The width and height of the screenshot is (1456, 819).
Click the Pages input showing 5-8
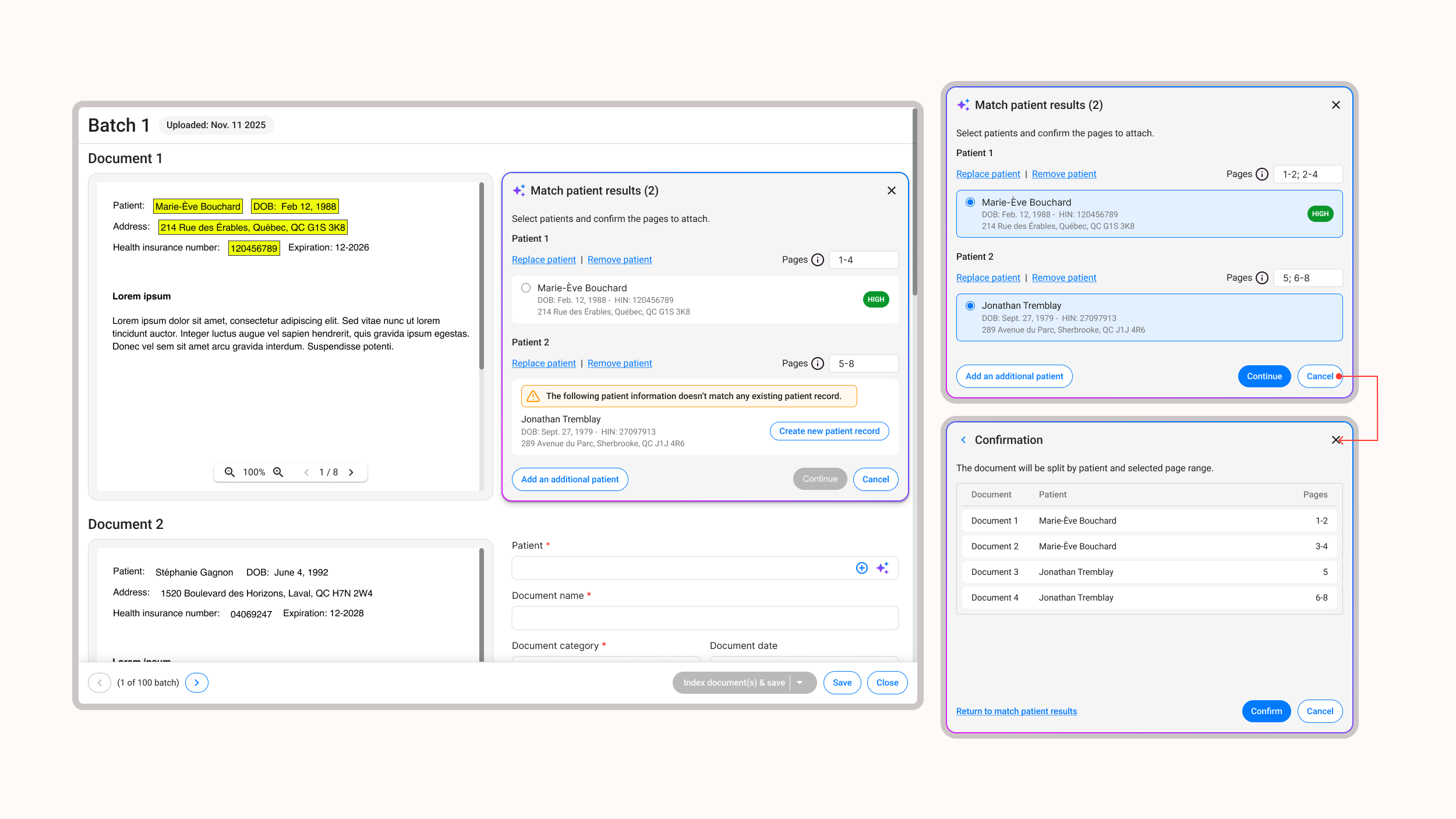864,363
